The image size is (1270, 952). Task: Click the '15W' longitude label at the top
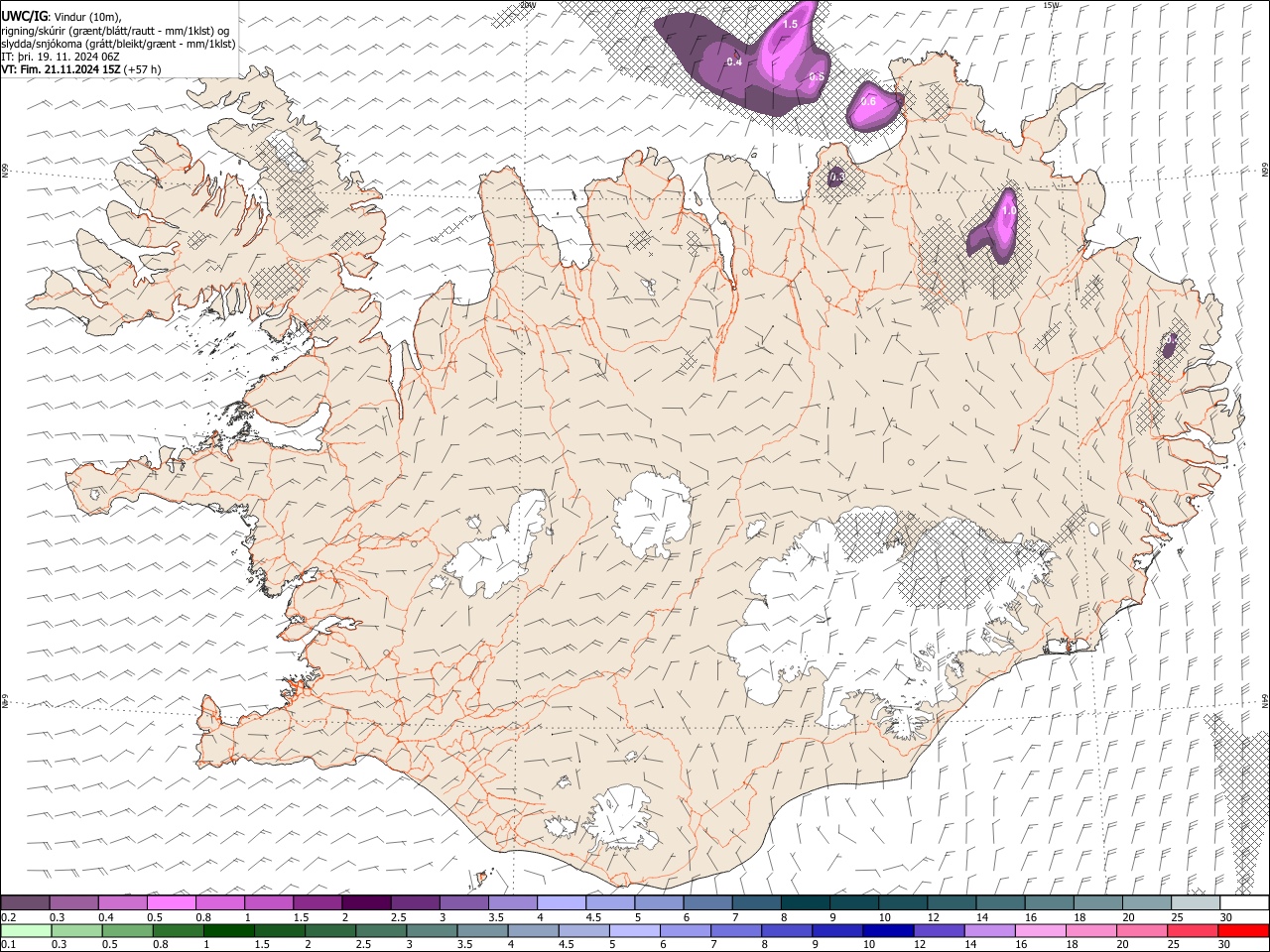pyautogui.click(x=1051, y=5)
